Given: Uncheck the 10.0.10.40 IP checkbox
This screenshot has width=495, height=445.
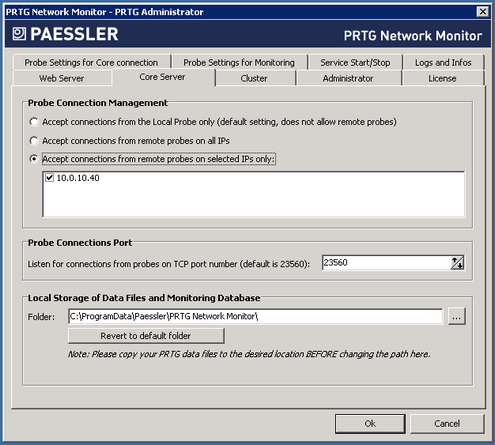Looking at the screenshot, I should 49,178.
